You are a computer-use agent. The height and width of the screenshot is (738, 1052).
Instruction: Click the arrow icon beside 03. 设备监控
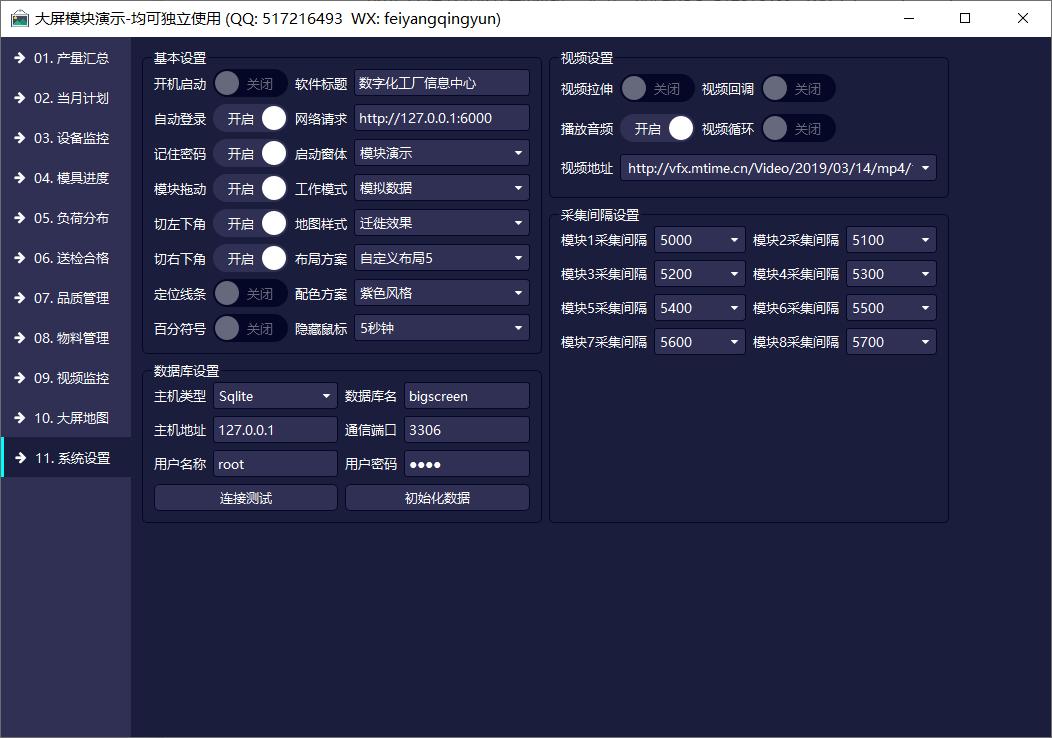19,138
